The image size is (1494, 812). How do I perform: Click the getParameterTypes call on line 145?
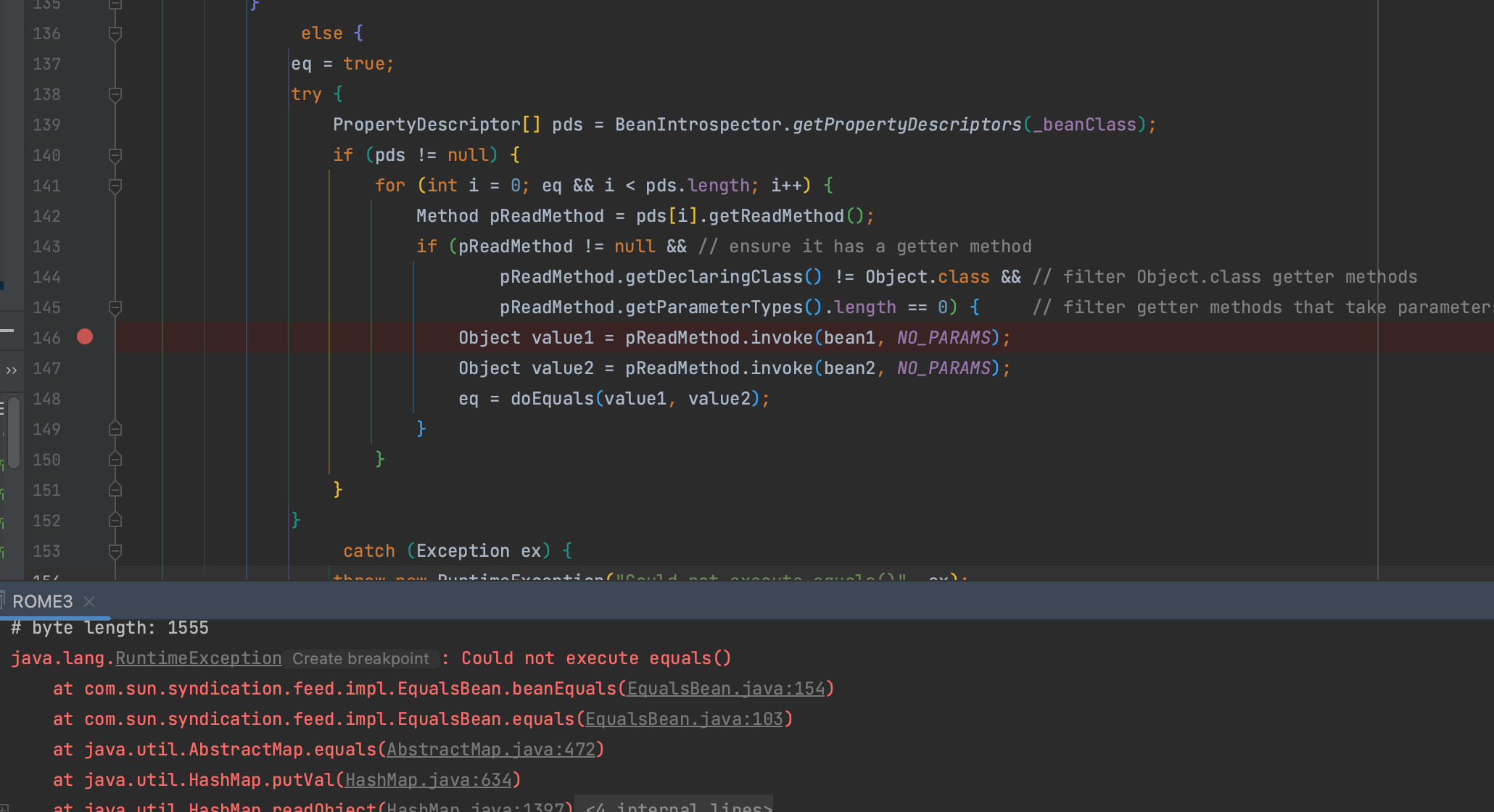click(x=714, y=307)
